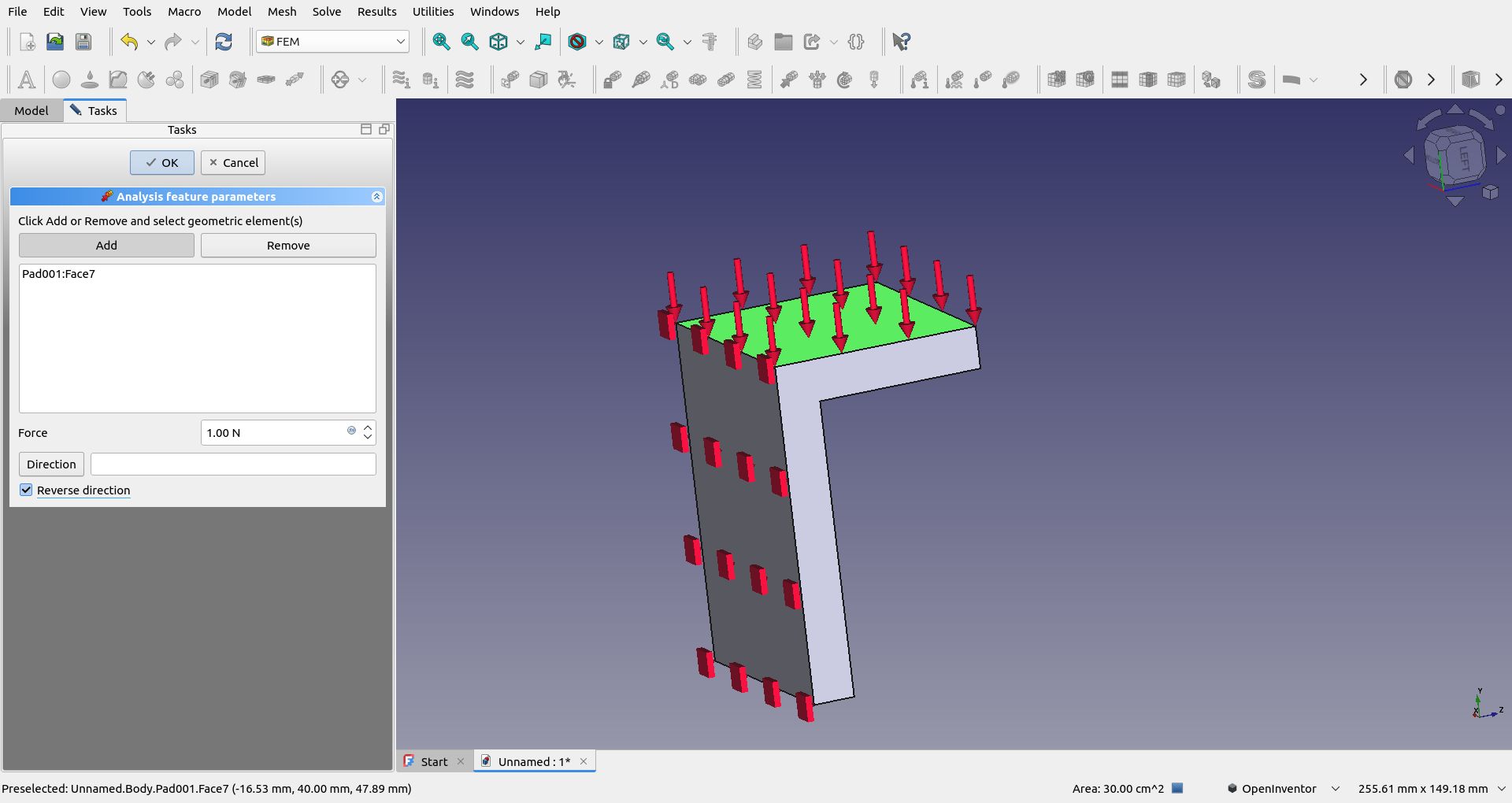This screenshot has width=1512, height=803.
Task: Open the FEM workbench selector
Action: click(x=332, y=42)
